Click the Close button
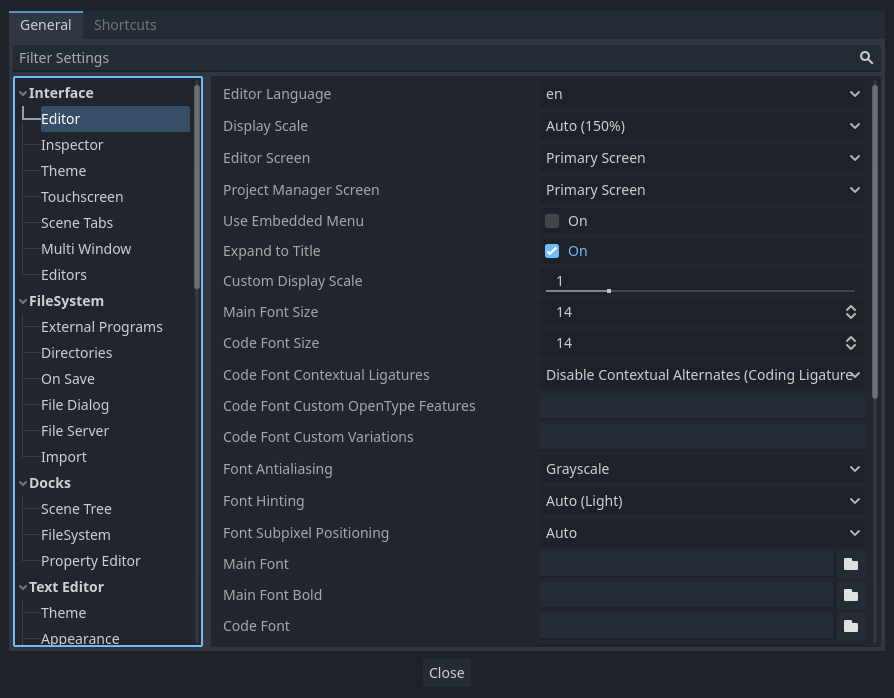This screenshot has width=894, height=698. pyautogui.click(x=446, y=672)
